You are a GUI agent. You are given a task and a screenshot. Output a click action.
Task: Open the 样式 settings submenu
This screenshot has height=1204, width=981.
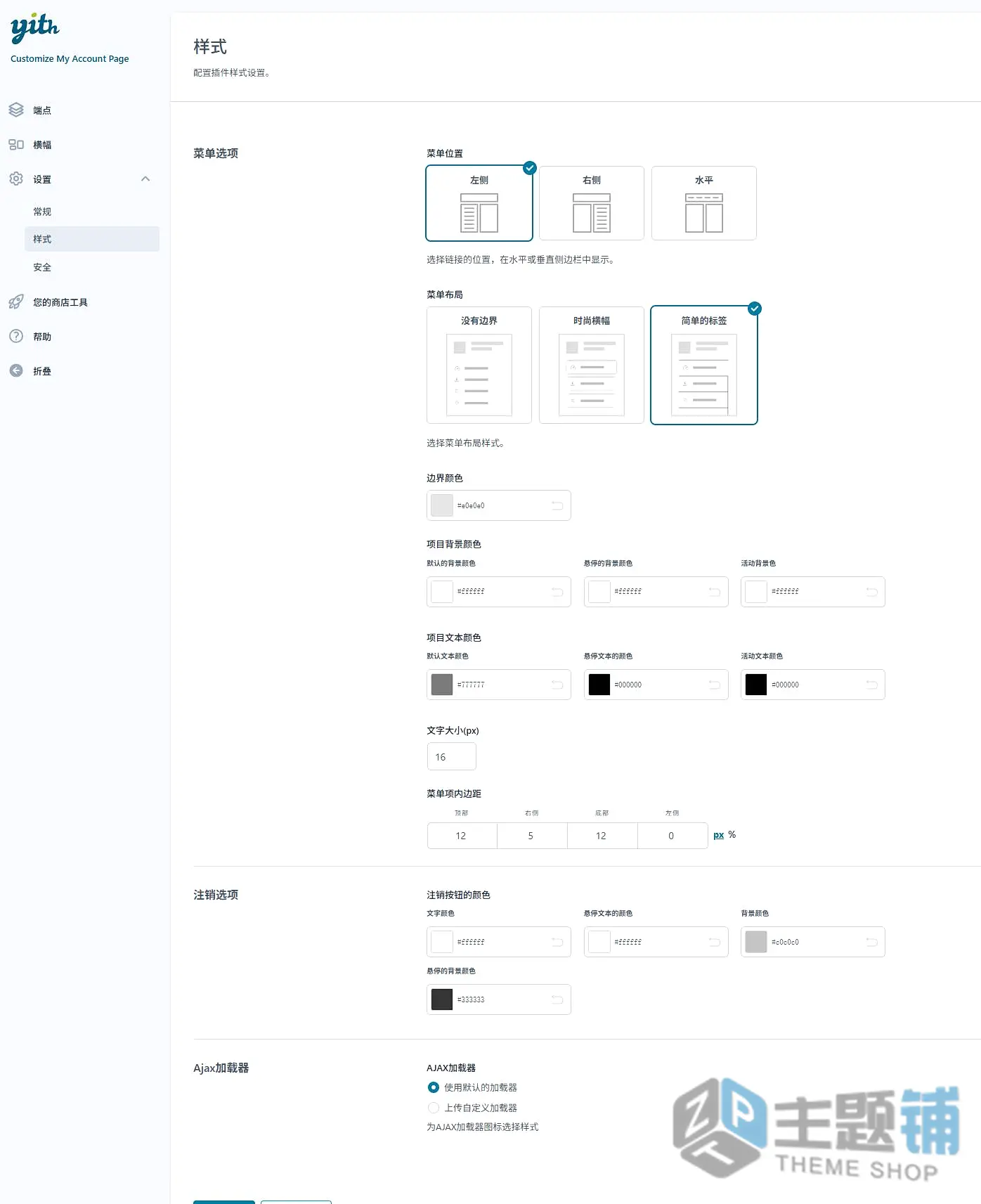[92, 239]
